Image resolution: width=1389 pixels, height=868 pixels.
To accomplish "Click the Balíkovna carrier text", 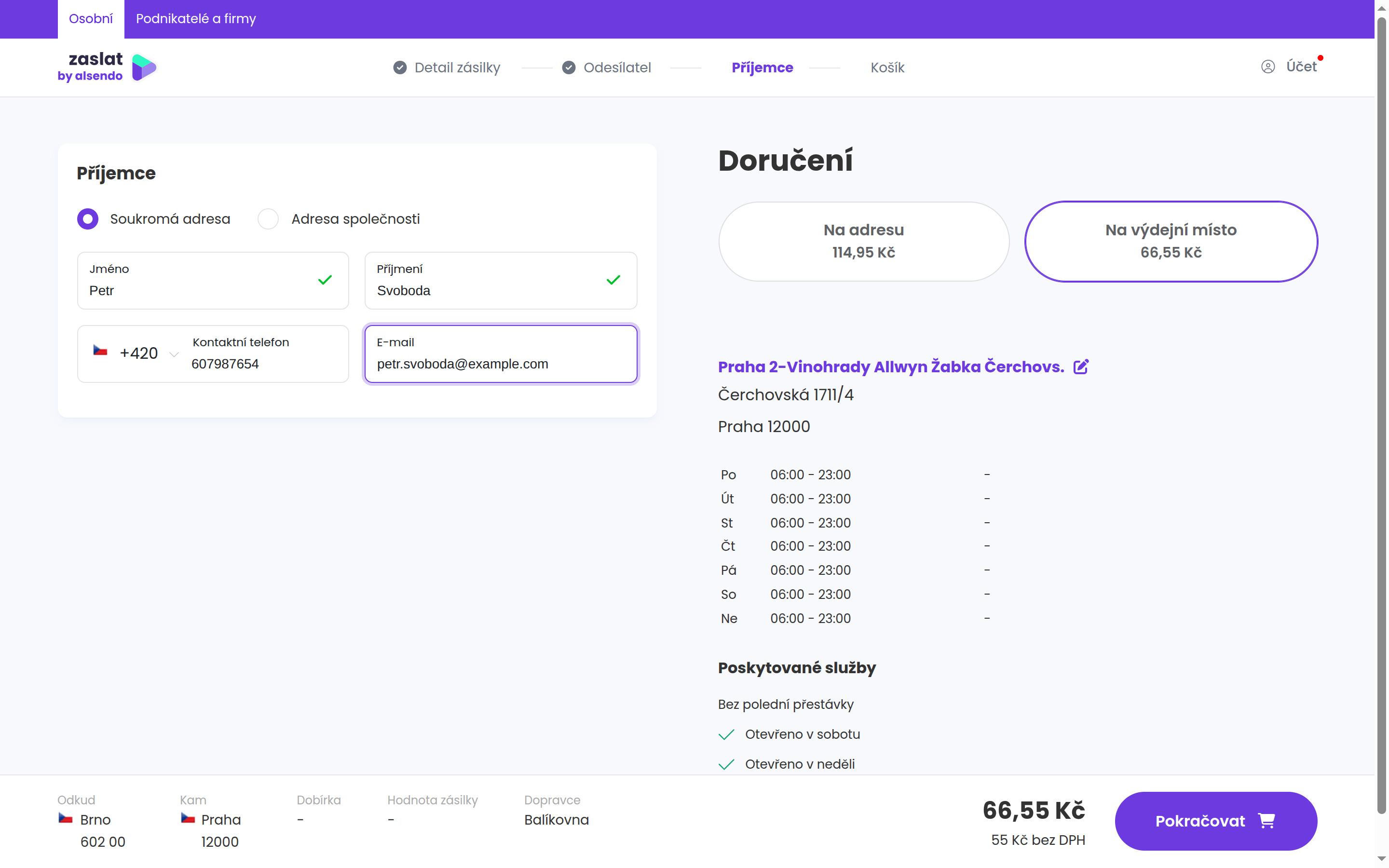I will [556, 820].
